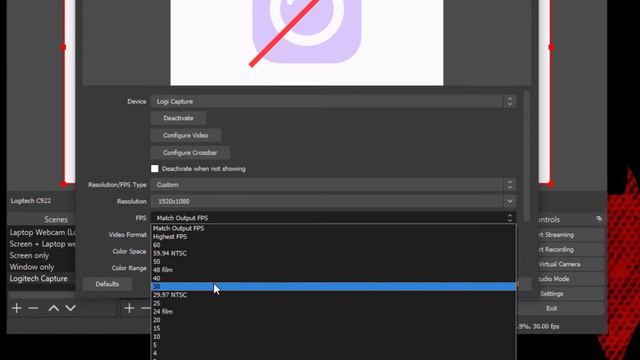
Task: Select Window only scene
Action: pos(42,267)
